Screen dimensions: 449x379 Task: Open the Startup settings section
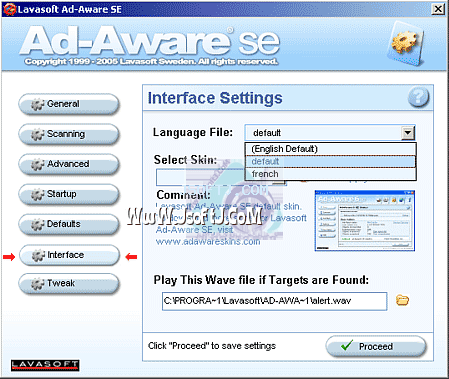pos(69,194)
